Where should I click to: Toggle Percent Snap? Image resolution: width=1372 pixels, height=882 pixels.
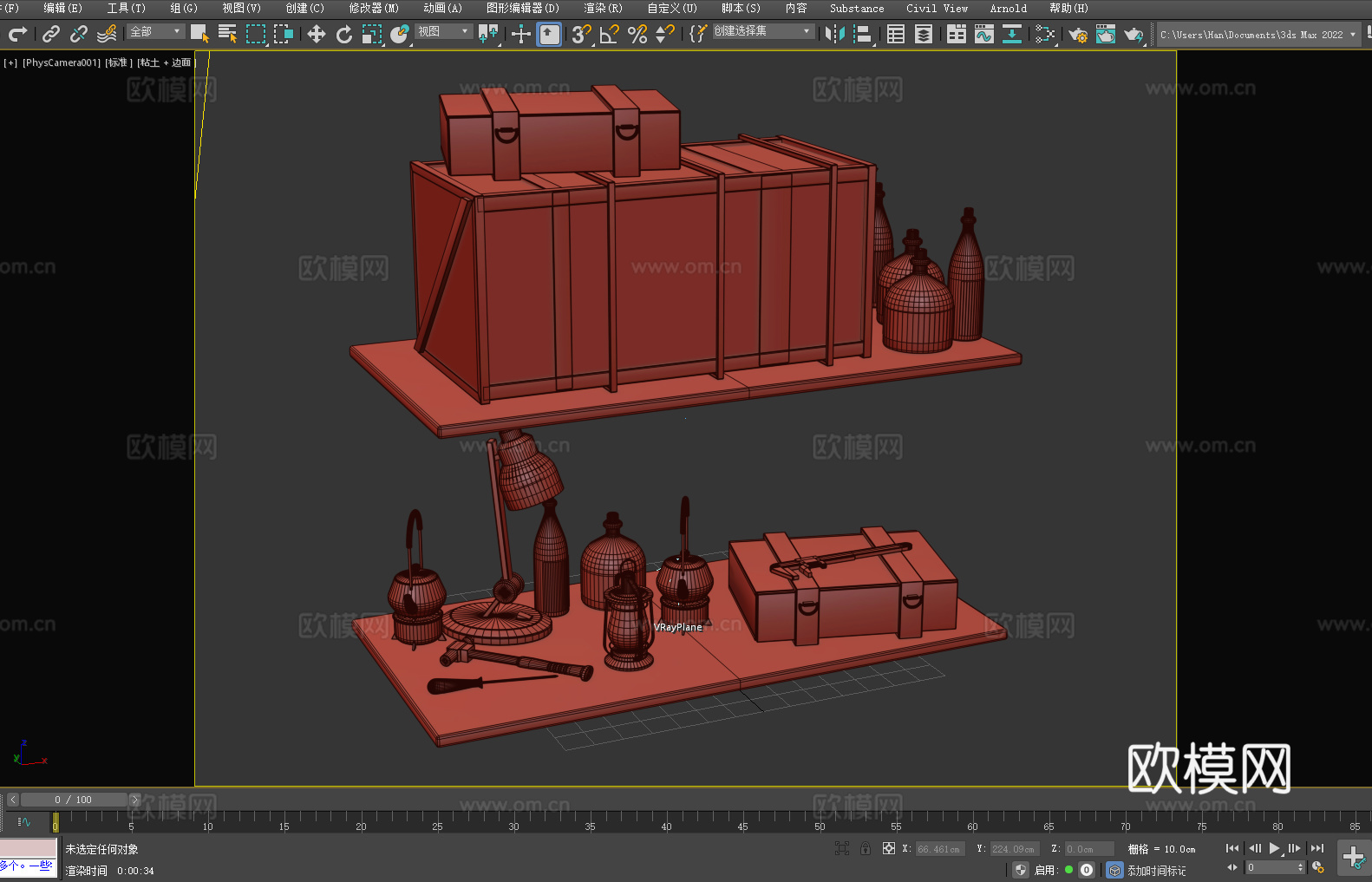[x=637, y=34]
